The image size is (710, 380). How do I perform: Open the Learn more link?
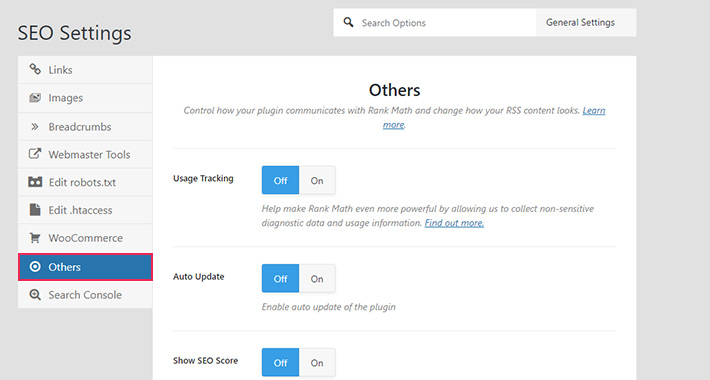(494, 117)
